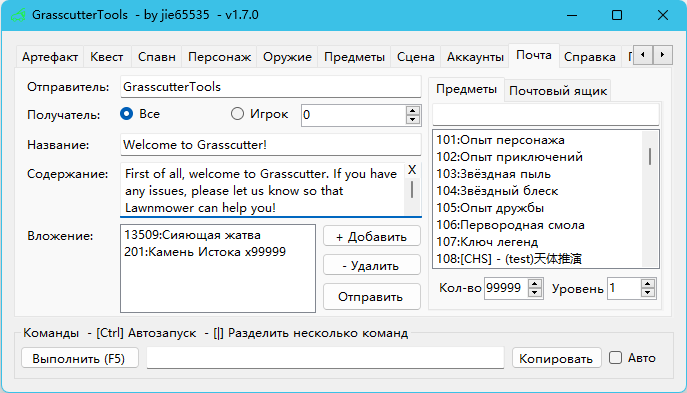Select item 106:Первородная смола
This screenshot has width=687, height=393.
pyautogui.click(x=510, y=225)
